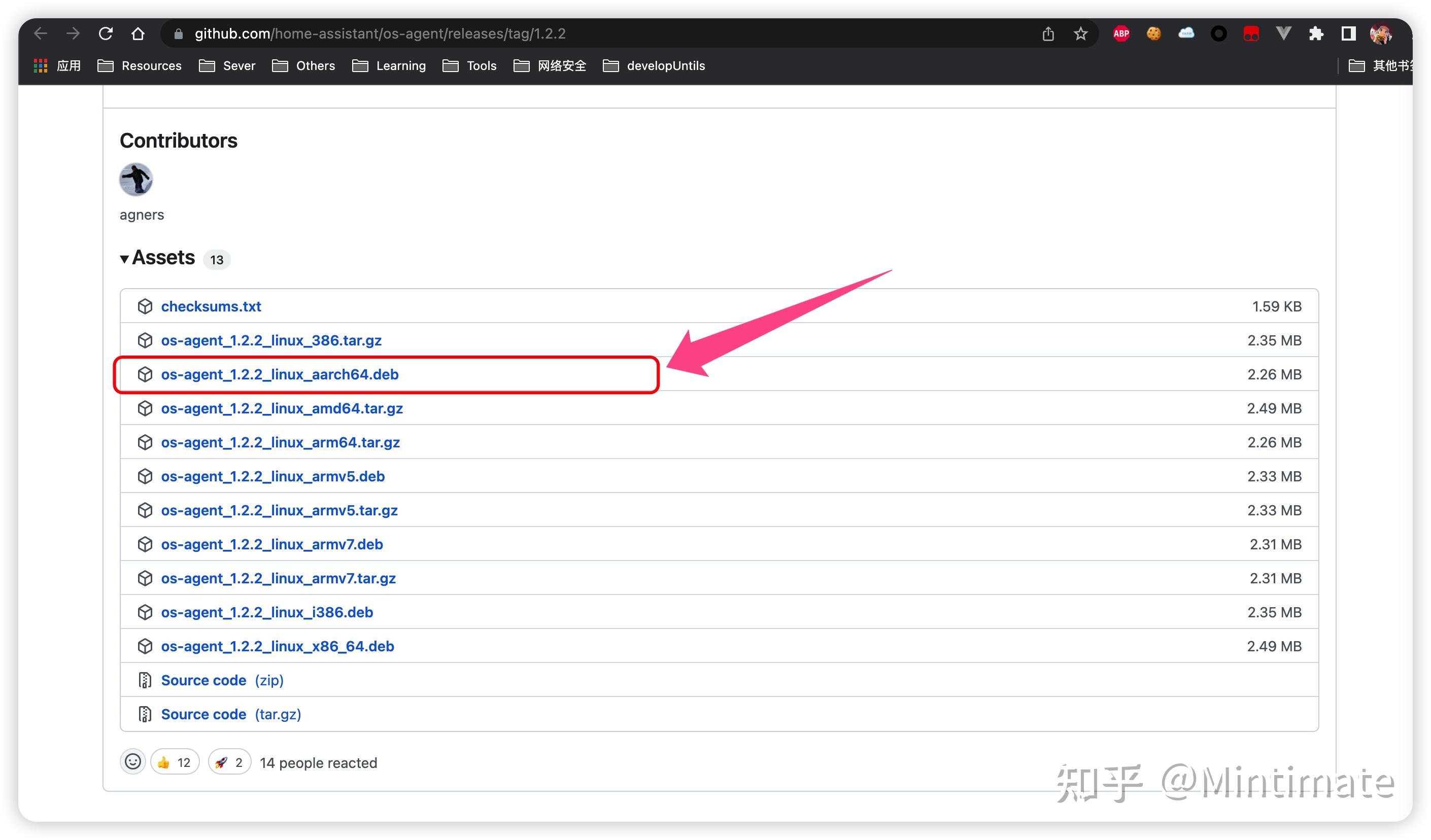Click the 2.26 MB size of aarch64.deb
Viewport: 1431px width, 840px height.
pos(1274,374)
